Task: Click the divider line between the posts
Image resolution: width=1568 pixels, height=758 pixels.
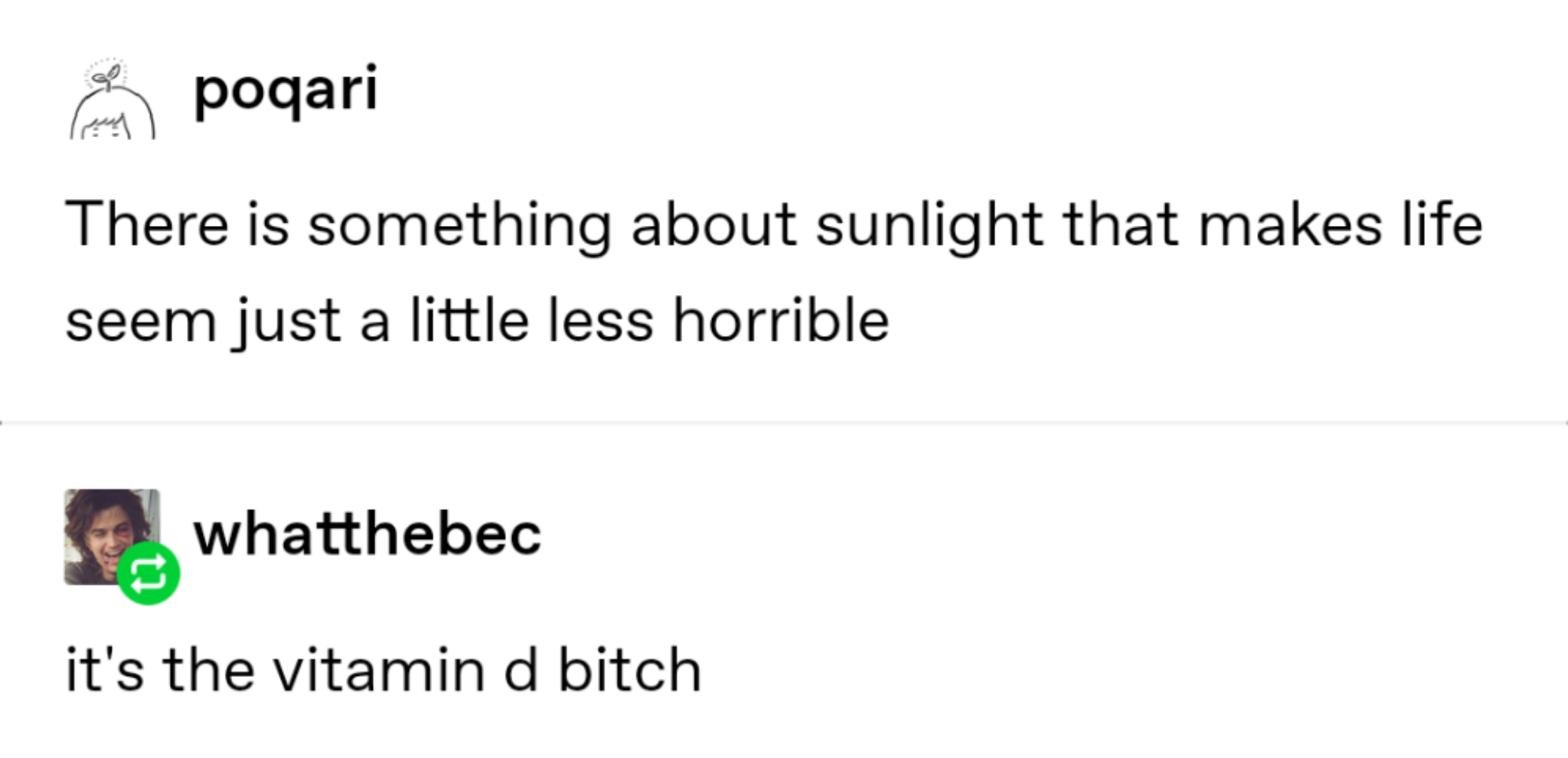Action: click(784, 423)
